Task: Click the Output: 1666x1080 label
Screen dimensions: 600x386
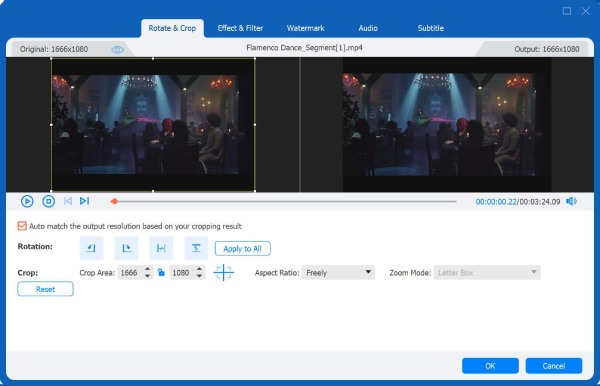Action: (546, 49)
